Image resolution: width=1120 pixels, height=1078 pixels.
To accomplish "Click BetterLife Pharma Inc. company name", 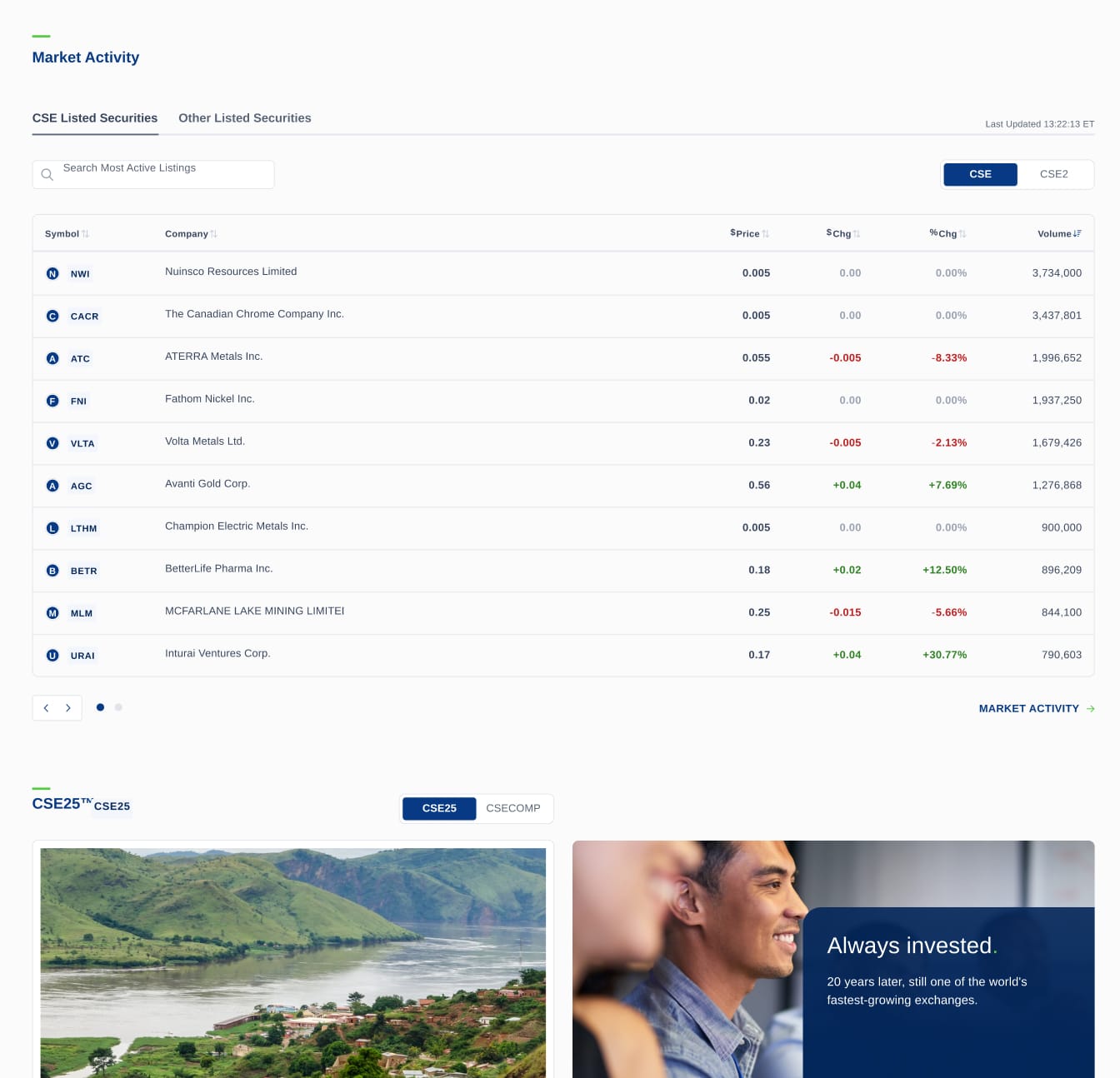I will pos(219,569).
